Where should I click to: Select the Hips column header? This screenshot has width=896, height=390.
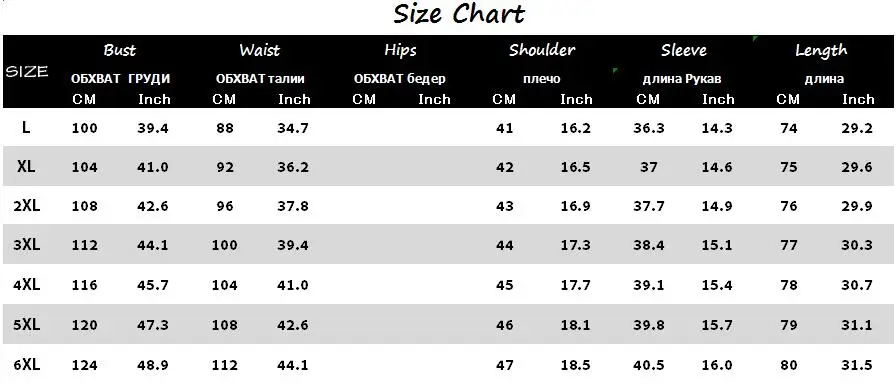(x=400, y=51)
